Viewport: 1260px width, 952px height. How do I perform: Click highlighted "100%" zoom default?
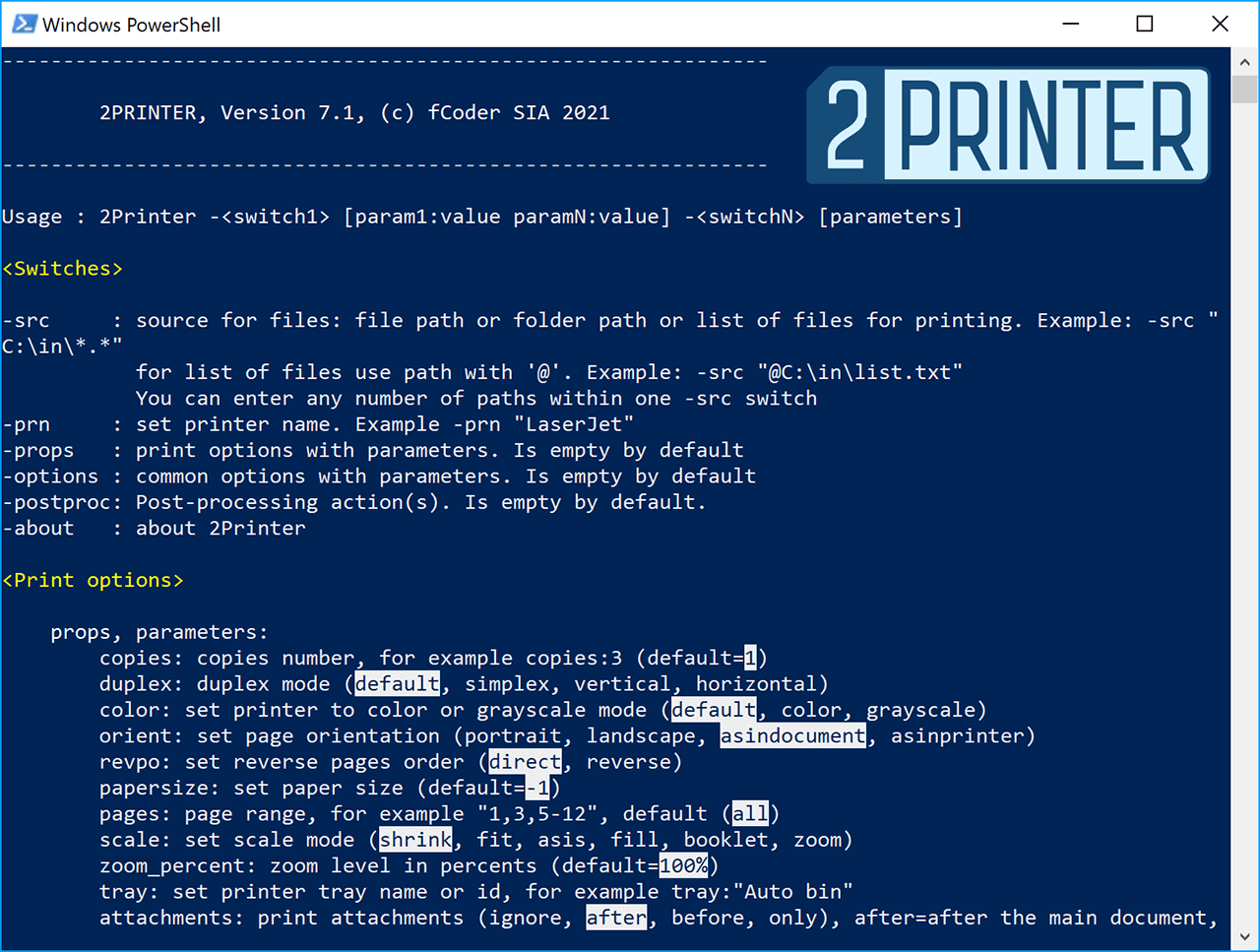pyautogui.click(x=683, y=865)
